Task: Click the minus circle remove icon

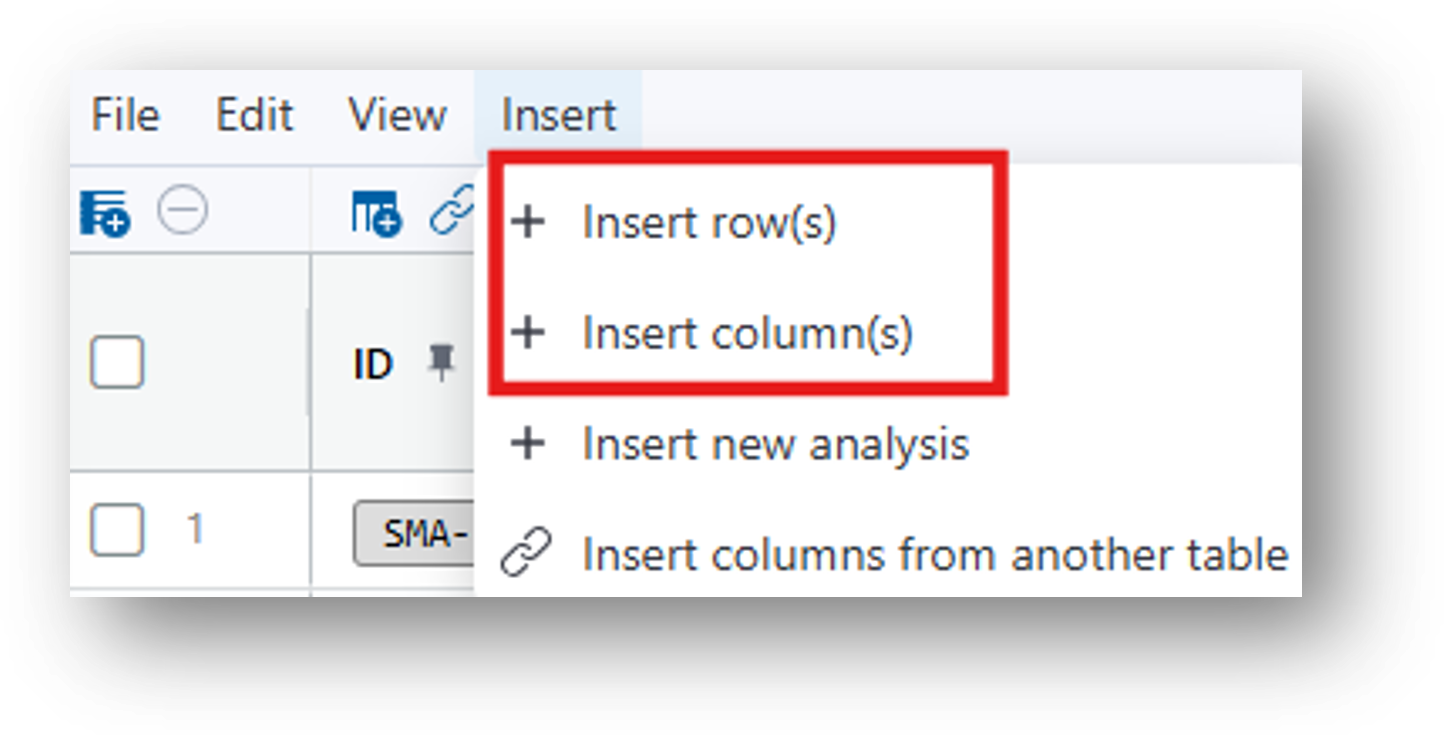Action: (x=183, y=212)
